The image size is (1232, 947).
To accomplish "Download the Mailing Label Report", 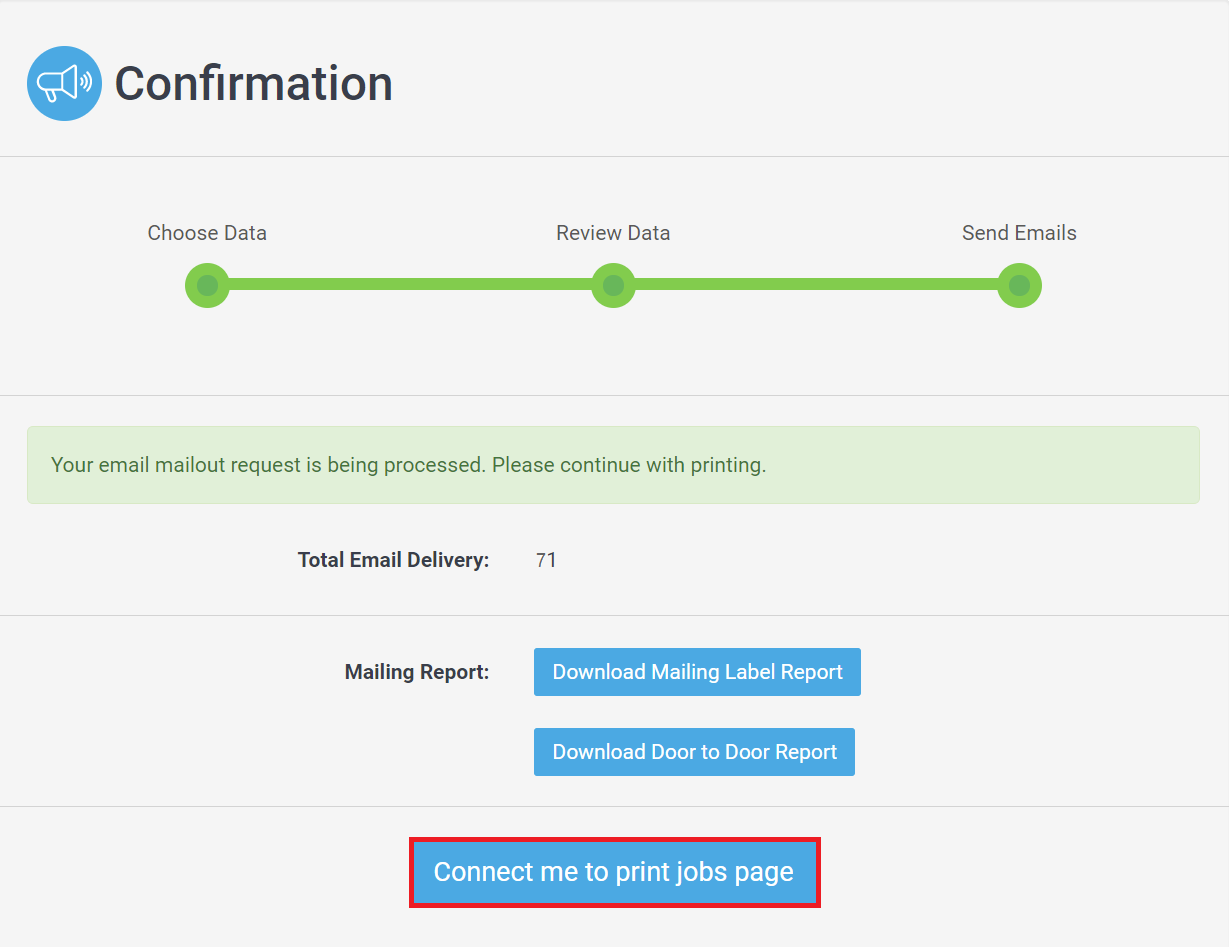I will tap(697, 672).
